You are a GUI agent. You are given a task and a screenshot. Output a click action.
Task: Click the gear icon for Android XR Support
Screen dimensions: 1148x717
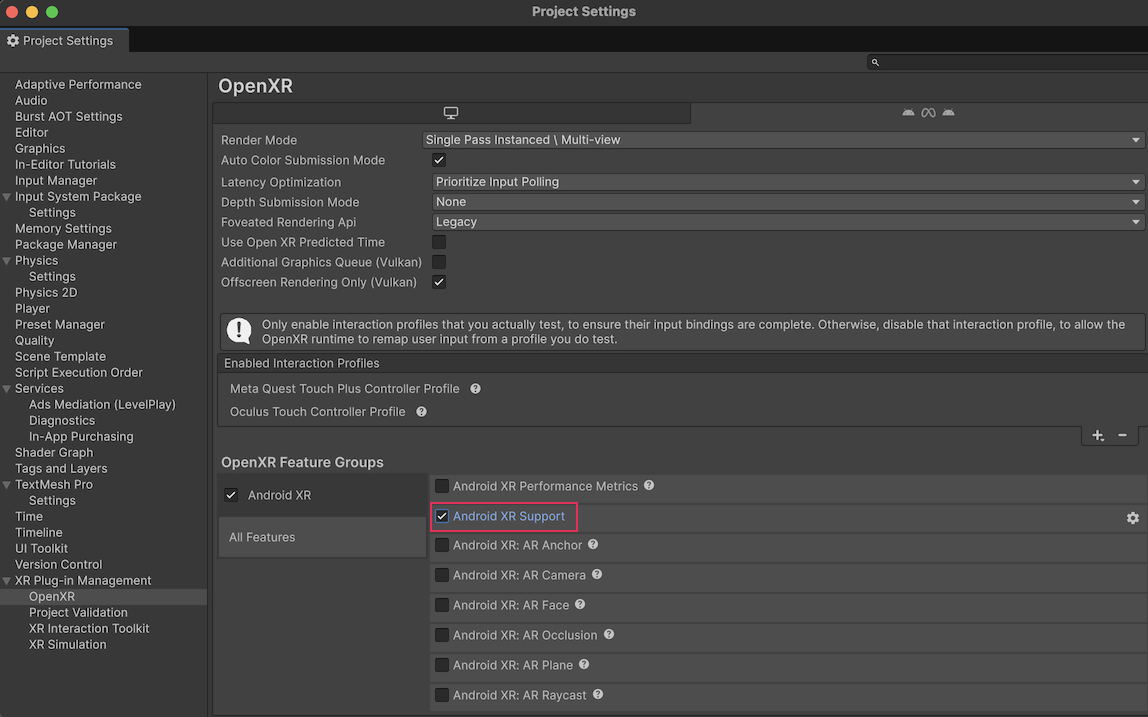pos(1132,518)
